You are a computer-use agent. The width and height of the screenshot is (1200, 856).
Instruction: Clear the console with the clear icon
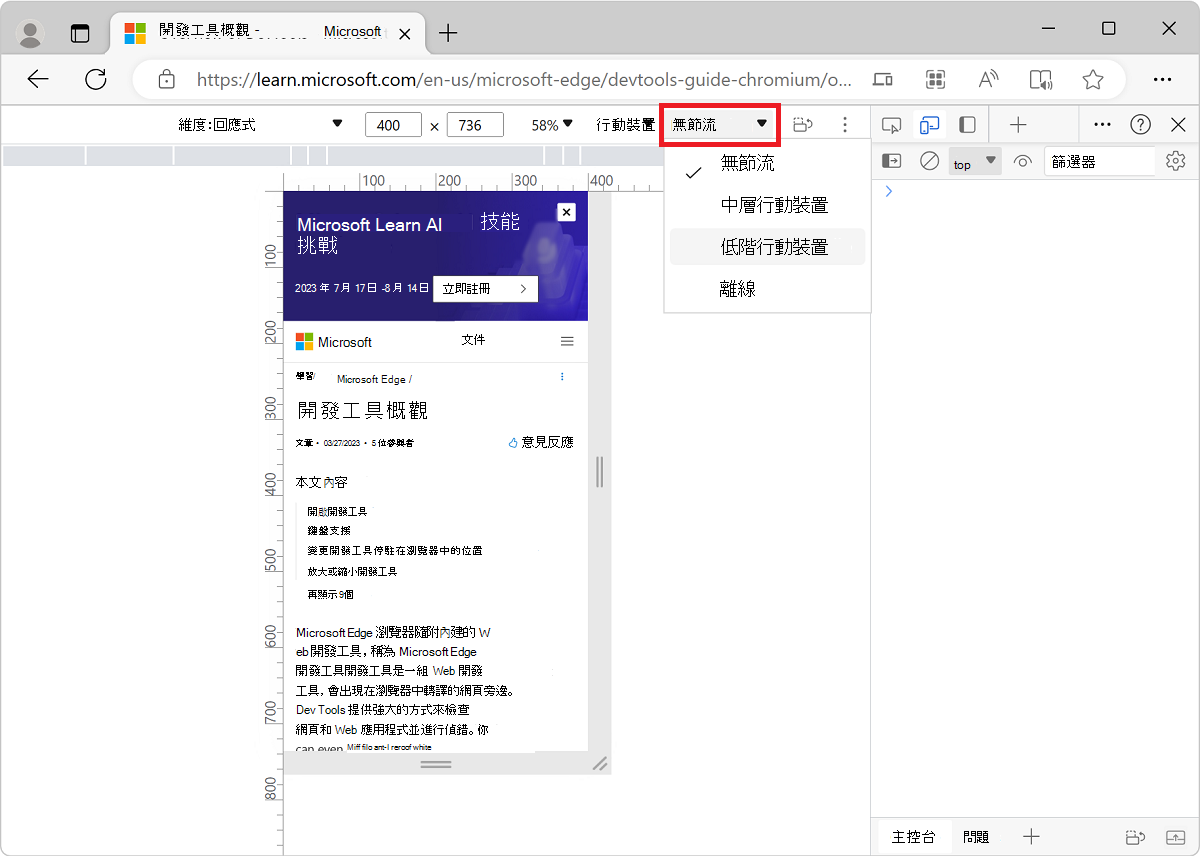[929, 160]
